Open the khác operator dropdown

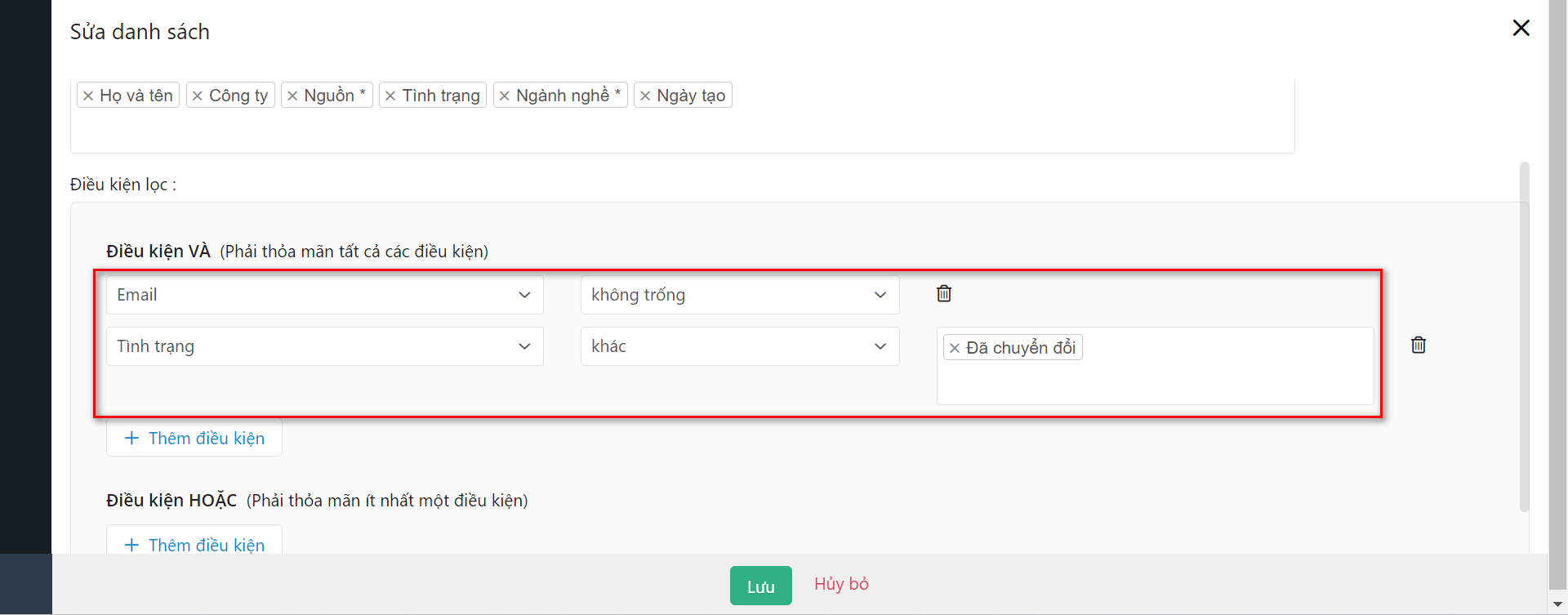click(x=739, y=346)
